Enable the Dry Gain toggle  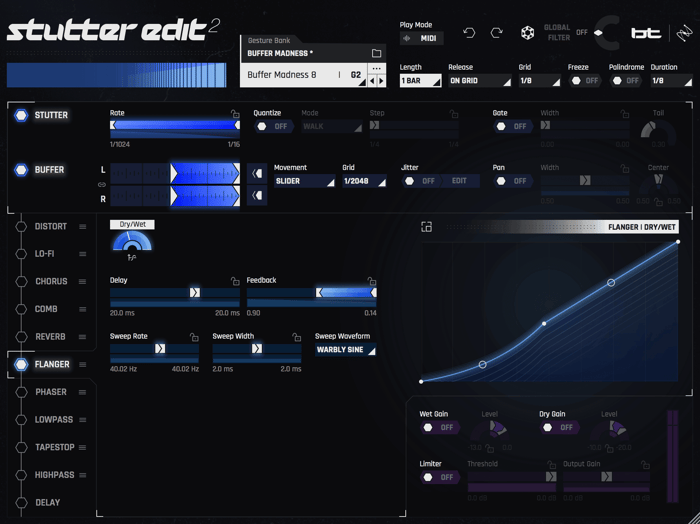click(x=560, y=428)
